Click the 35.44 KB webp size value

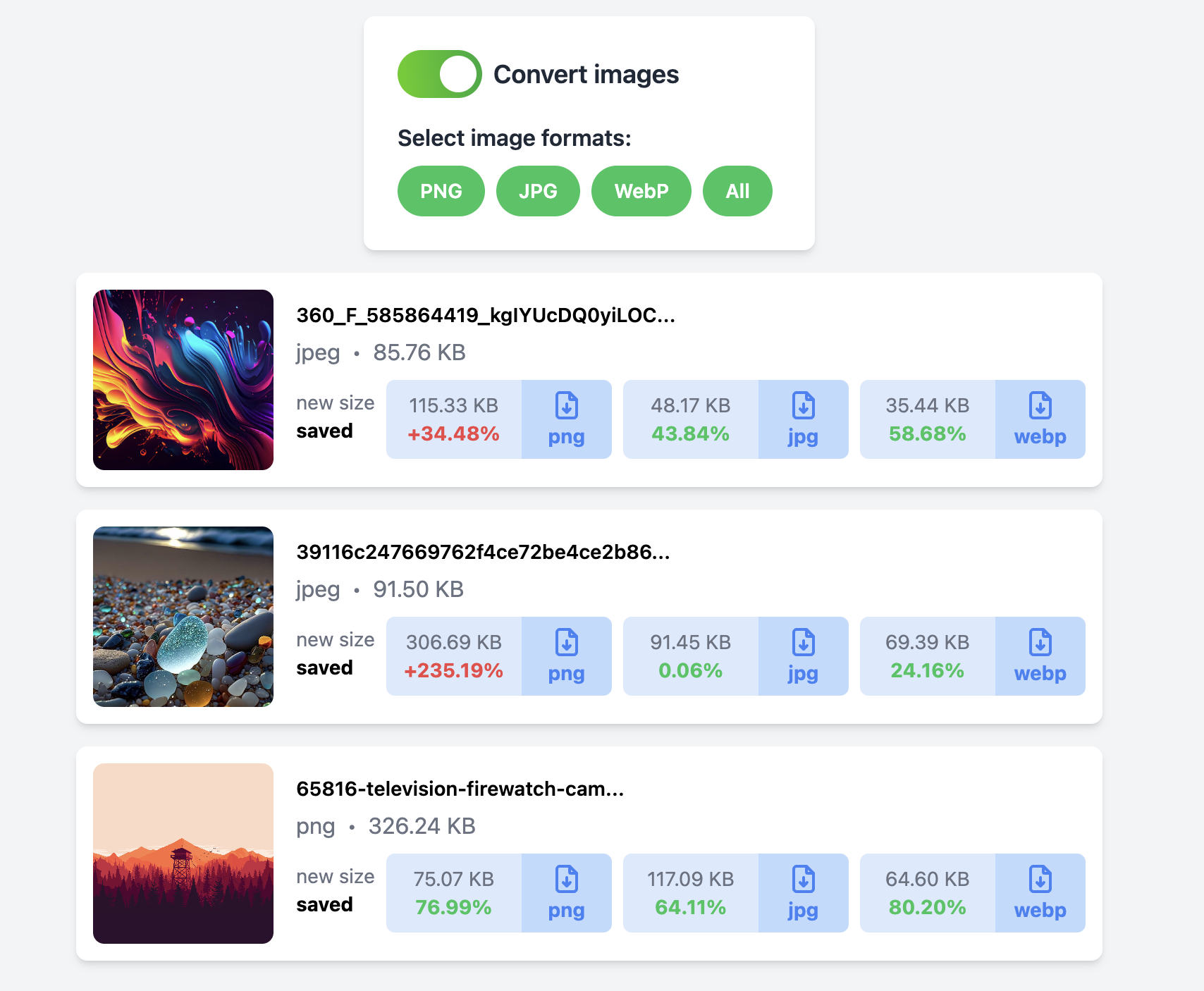(928, 405)
